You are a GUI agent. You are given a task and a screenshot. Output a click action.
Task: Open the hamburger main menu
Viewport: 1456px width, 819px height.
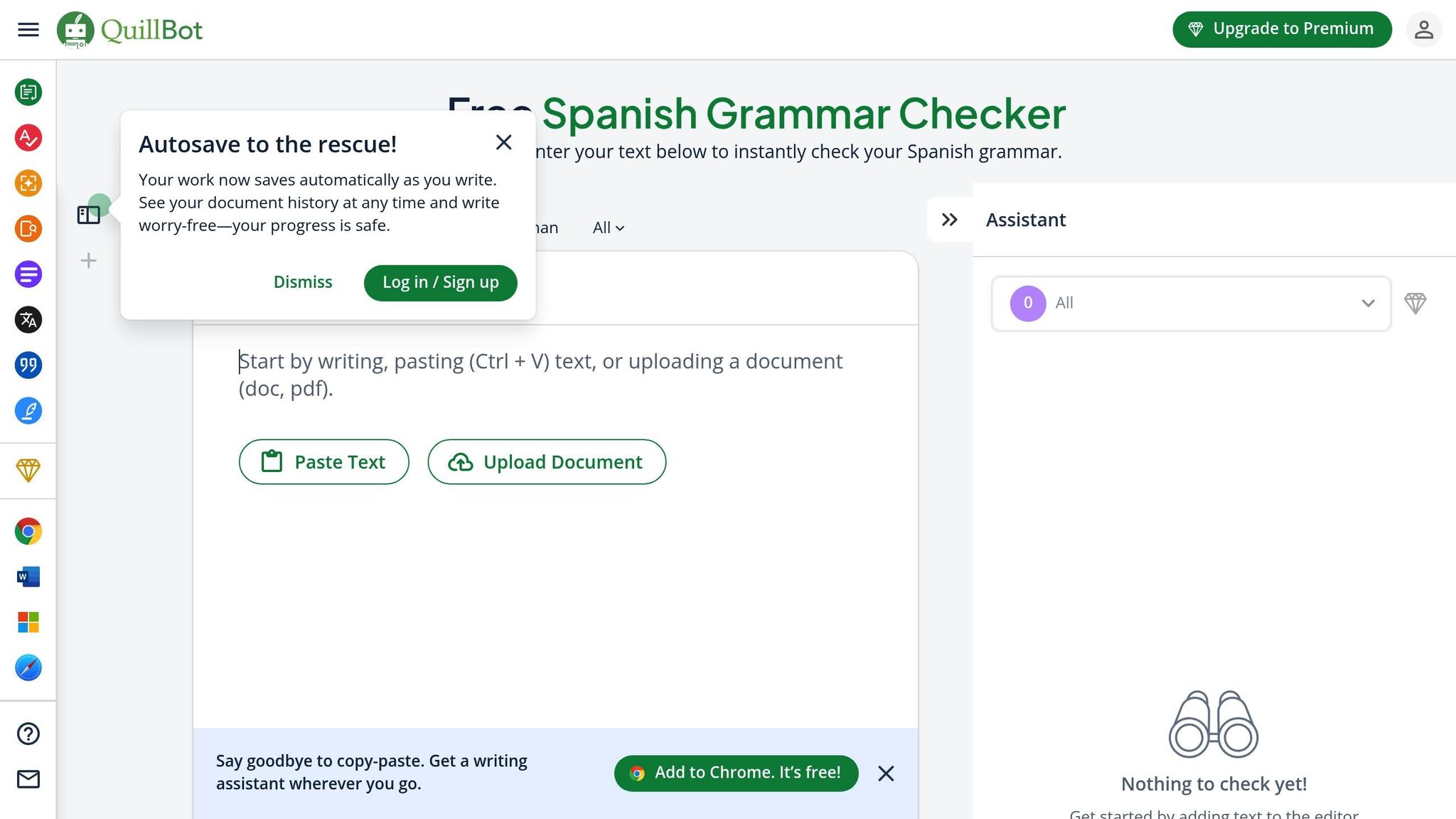click(x=28, y=30)
